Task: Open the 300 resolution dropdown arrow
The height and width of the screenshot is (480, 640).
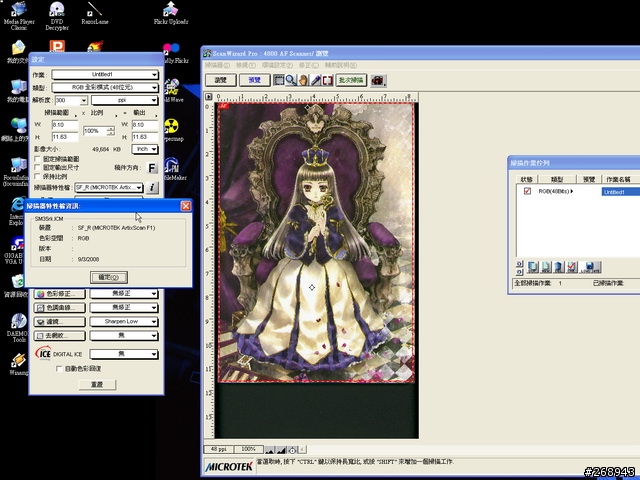Action: tap(84, 100)
